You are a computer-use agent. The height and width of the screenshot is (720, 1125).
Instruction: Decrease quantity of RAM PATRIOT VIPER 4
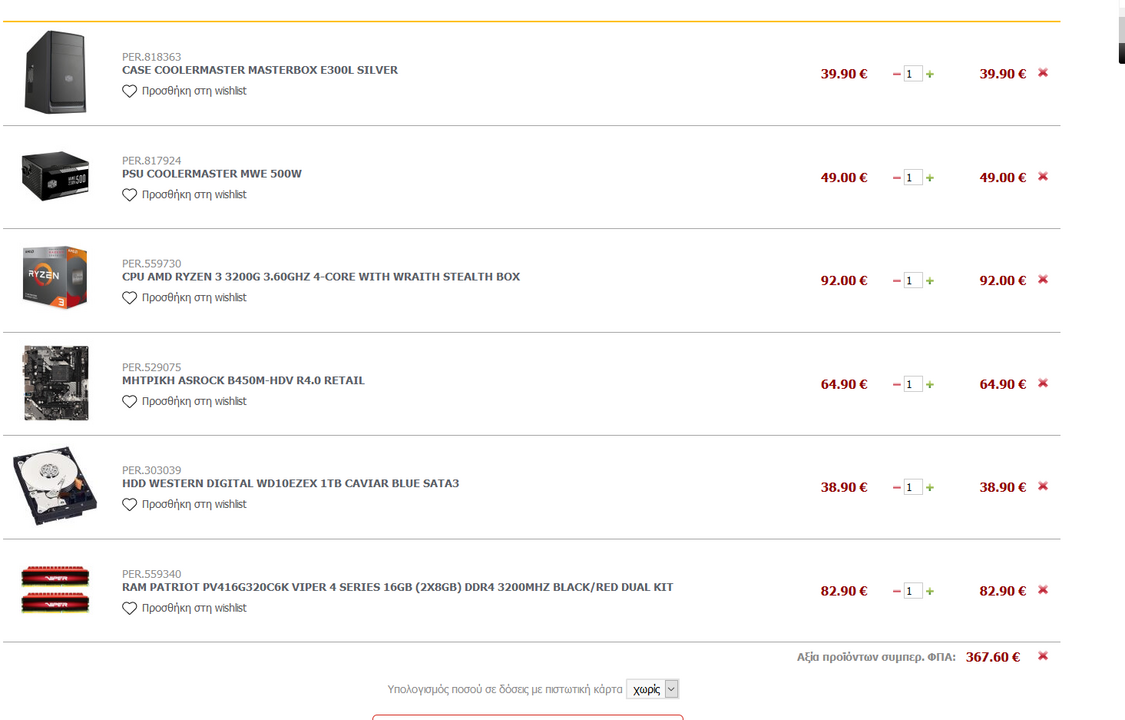tap(896, 591)
